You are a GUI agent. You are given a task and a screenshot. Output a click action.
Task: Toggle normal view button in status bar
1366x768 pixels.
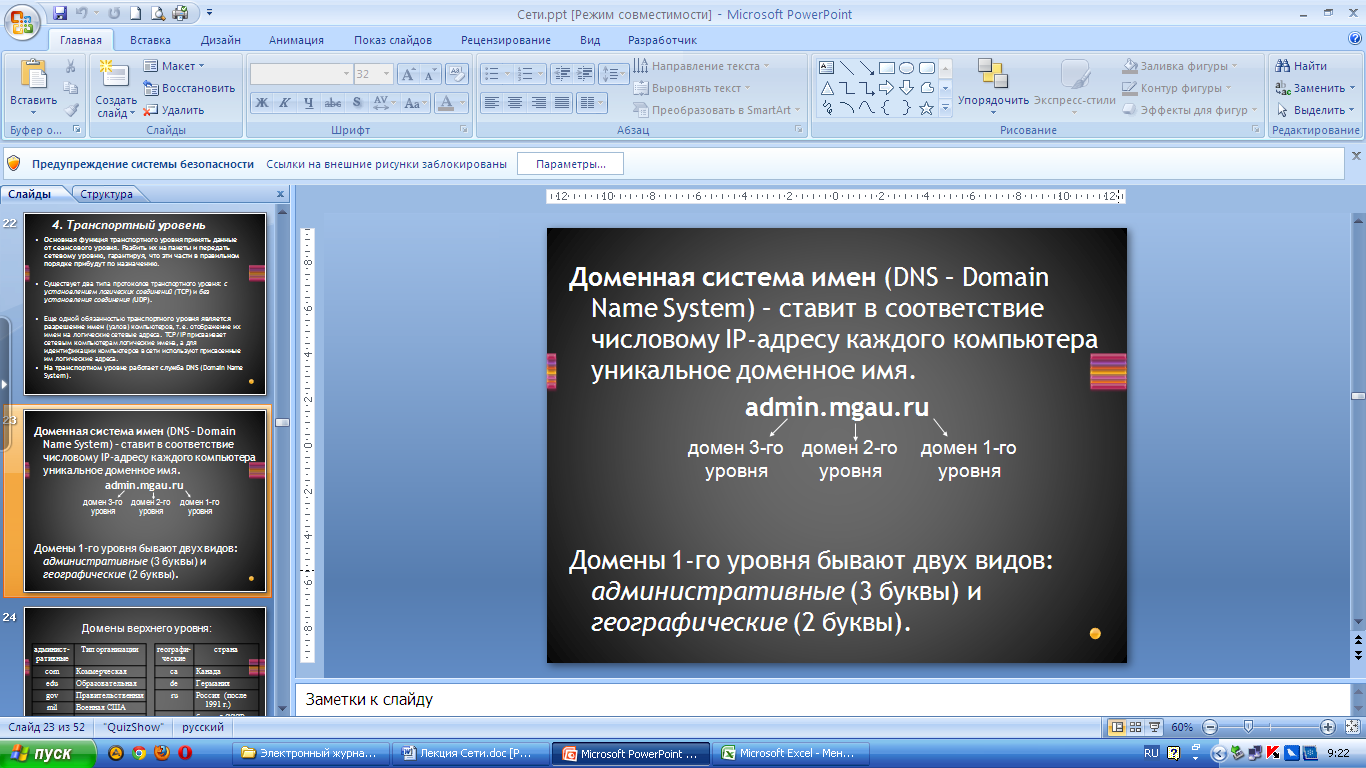pyautogui.click(x=1118, y=727)
